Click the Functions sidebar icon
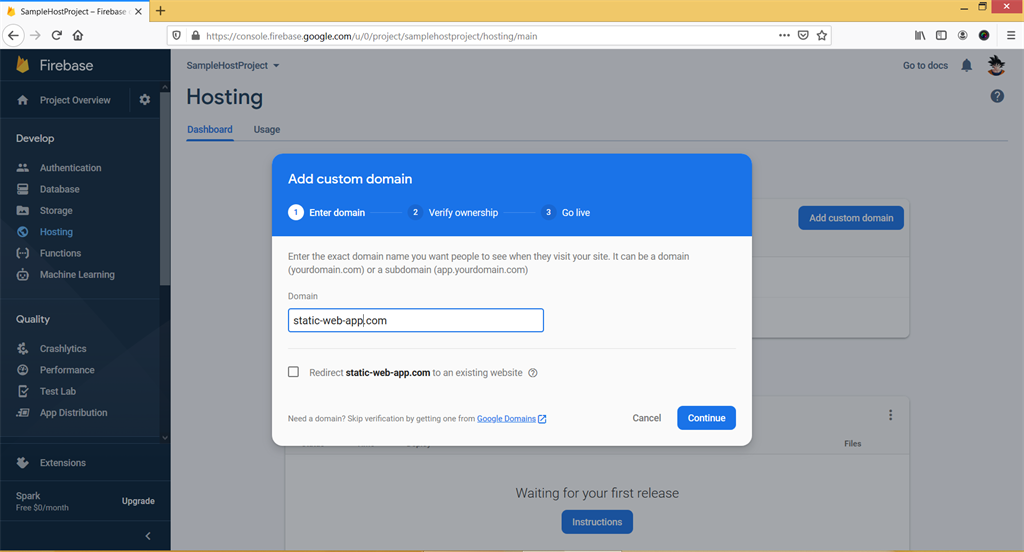 tap(23, 253)
